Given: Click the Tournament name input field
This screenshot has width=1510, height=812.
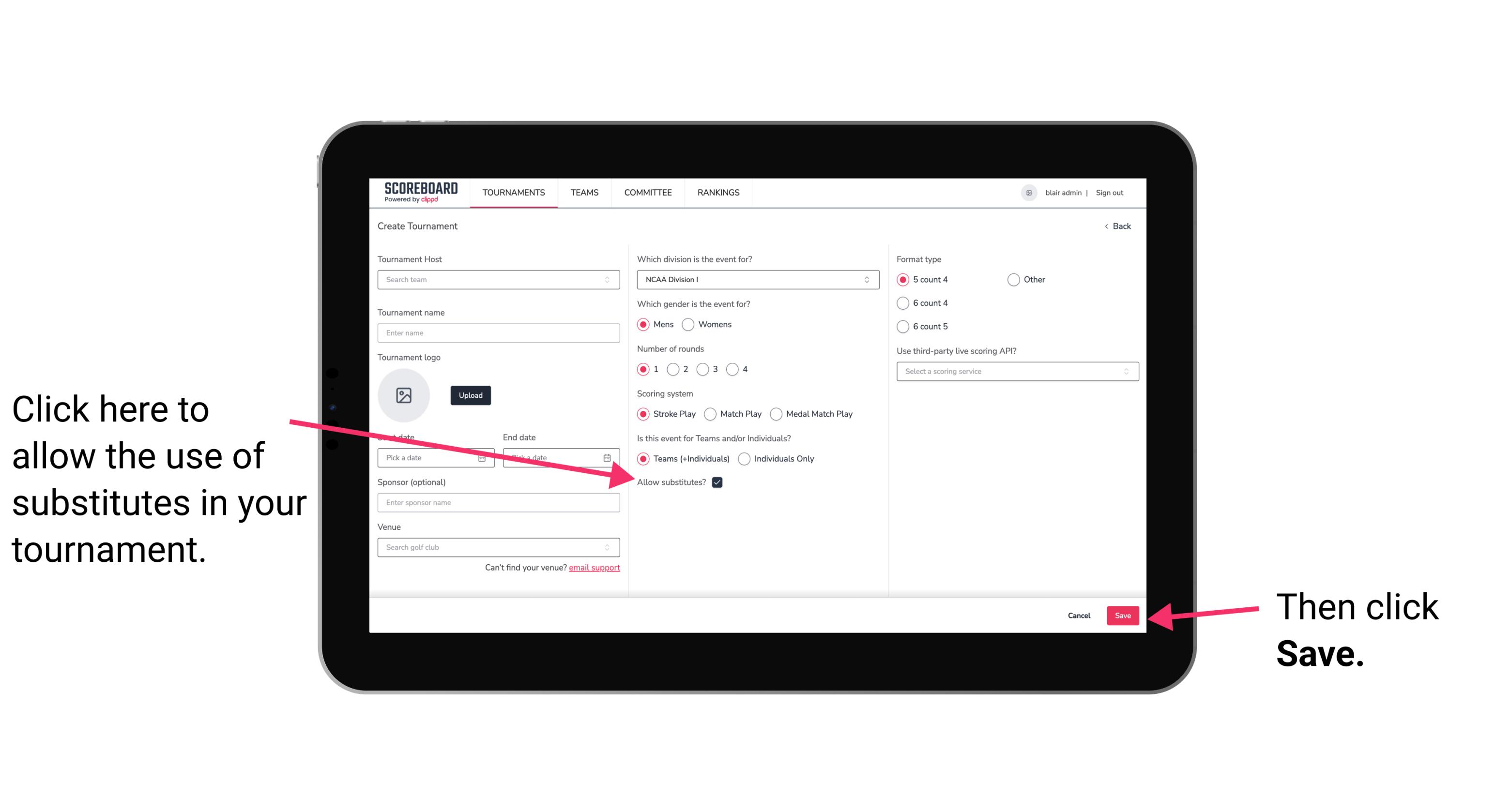Looking at the screenshot, I should (499, 332).
